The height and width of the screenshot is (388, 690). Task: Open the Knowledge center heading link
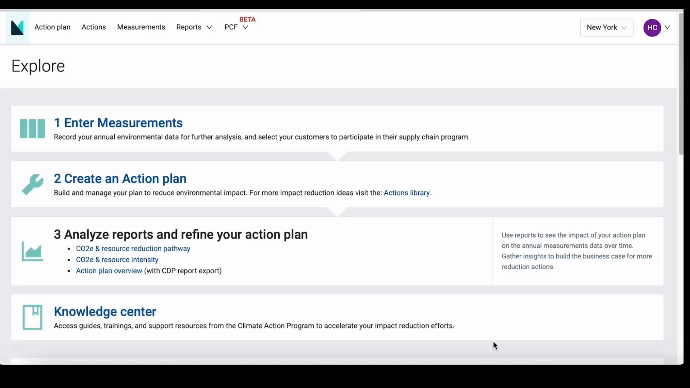[105, 311]
